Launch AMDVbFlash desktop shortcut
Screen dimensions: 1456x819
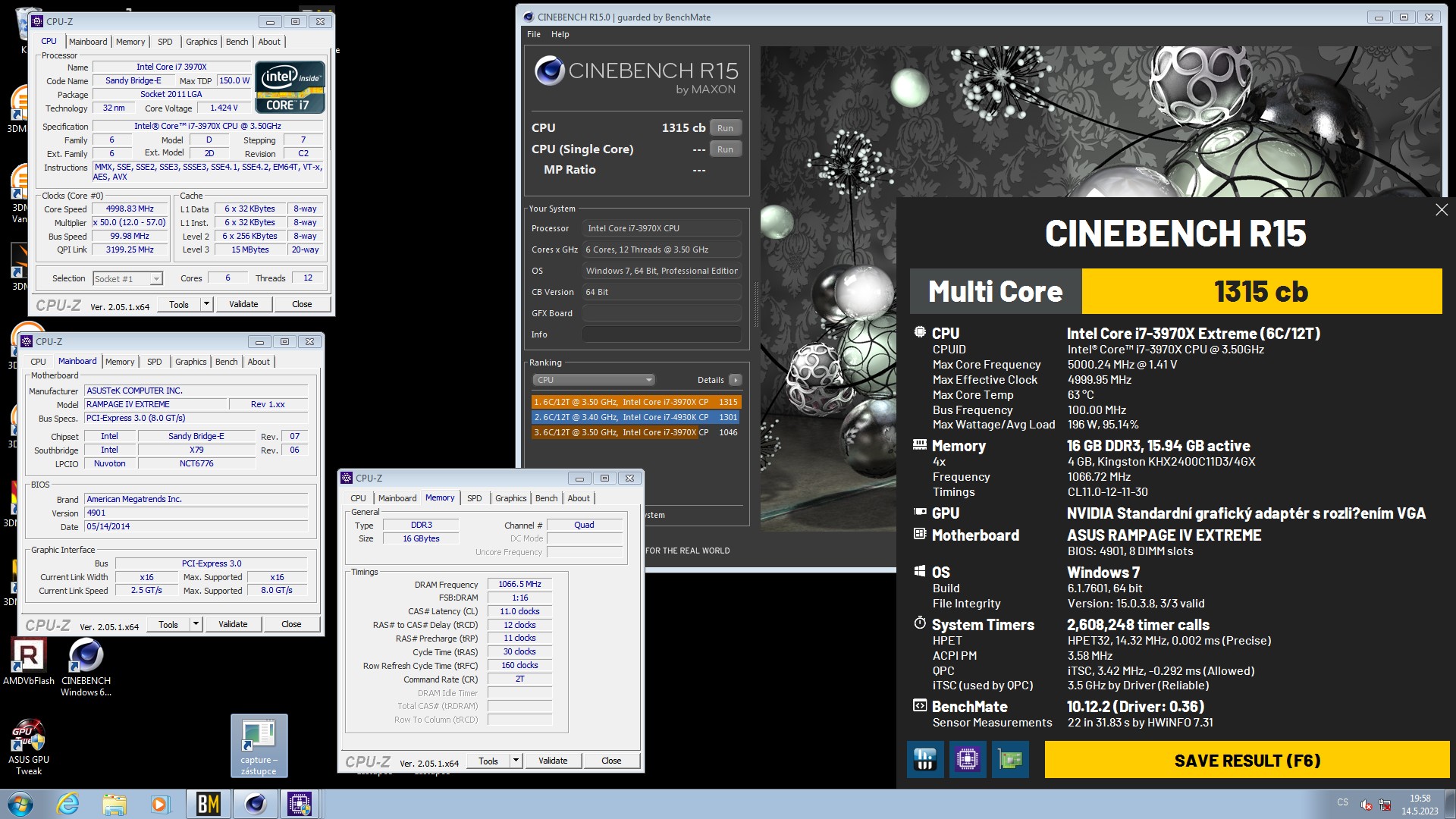click(28, 662)
